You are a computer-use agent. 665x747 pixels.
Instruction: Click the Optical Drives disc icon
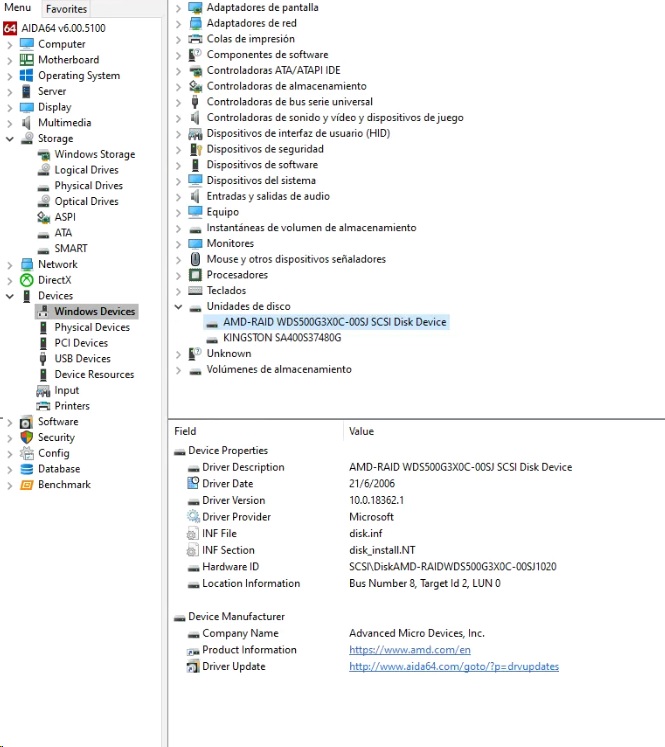point(44,202)
